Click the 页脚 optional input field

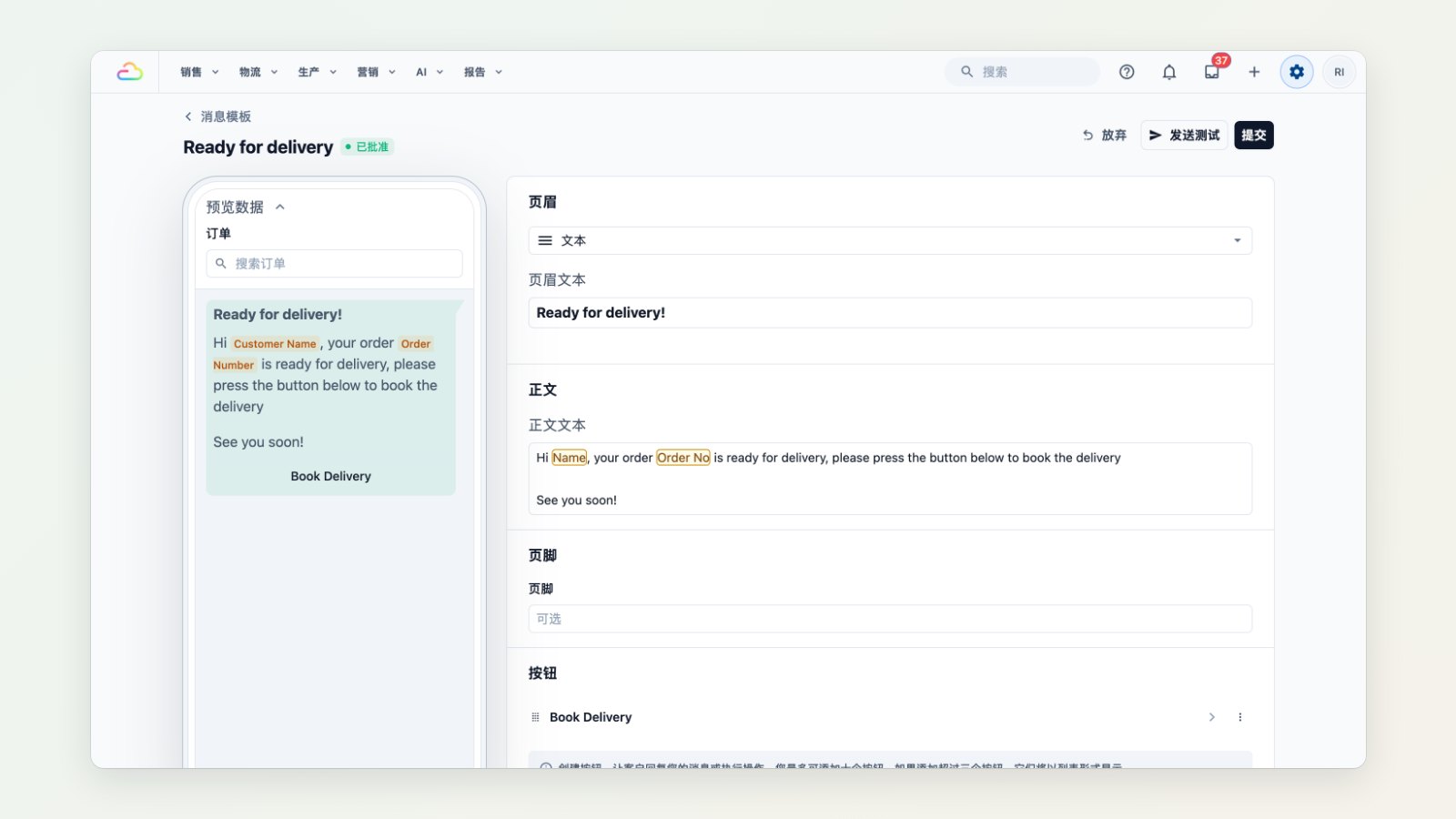coord(890,619)
